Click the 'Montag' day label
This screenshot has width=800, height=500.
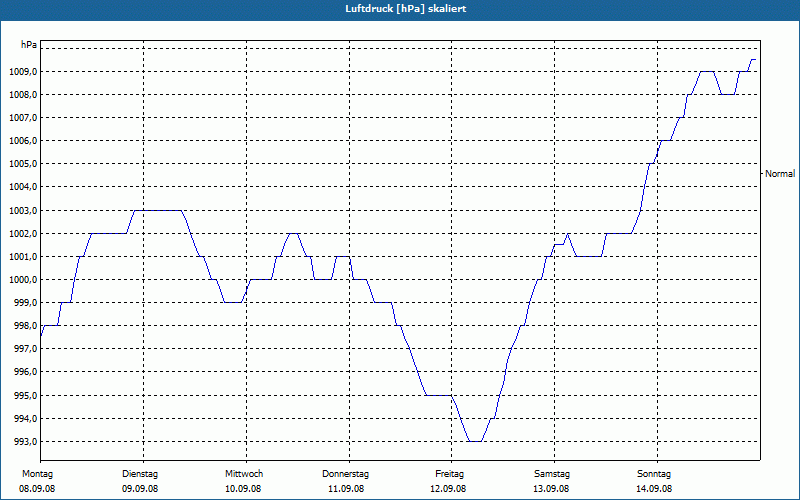(37, 474)
